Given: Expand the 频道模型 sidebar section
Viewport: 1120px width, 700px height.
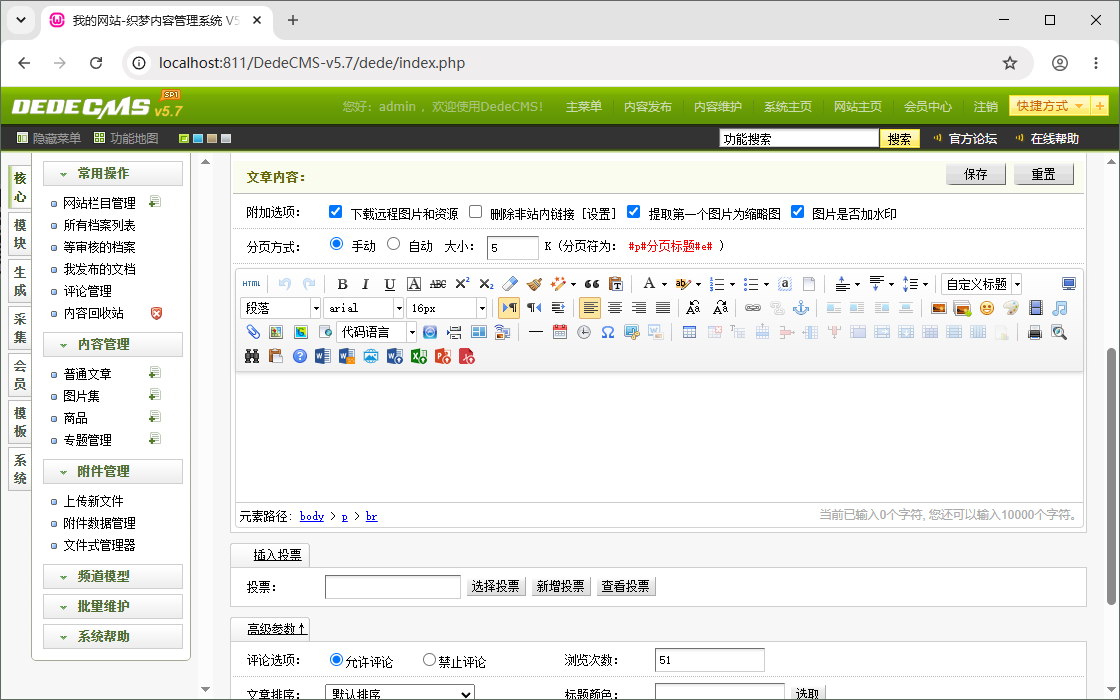Looking at the screenshot, I should (x=113, y=576).
